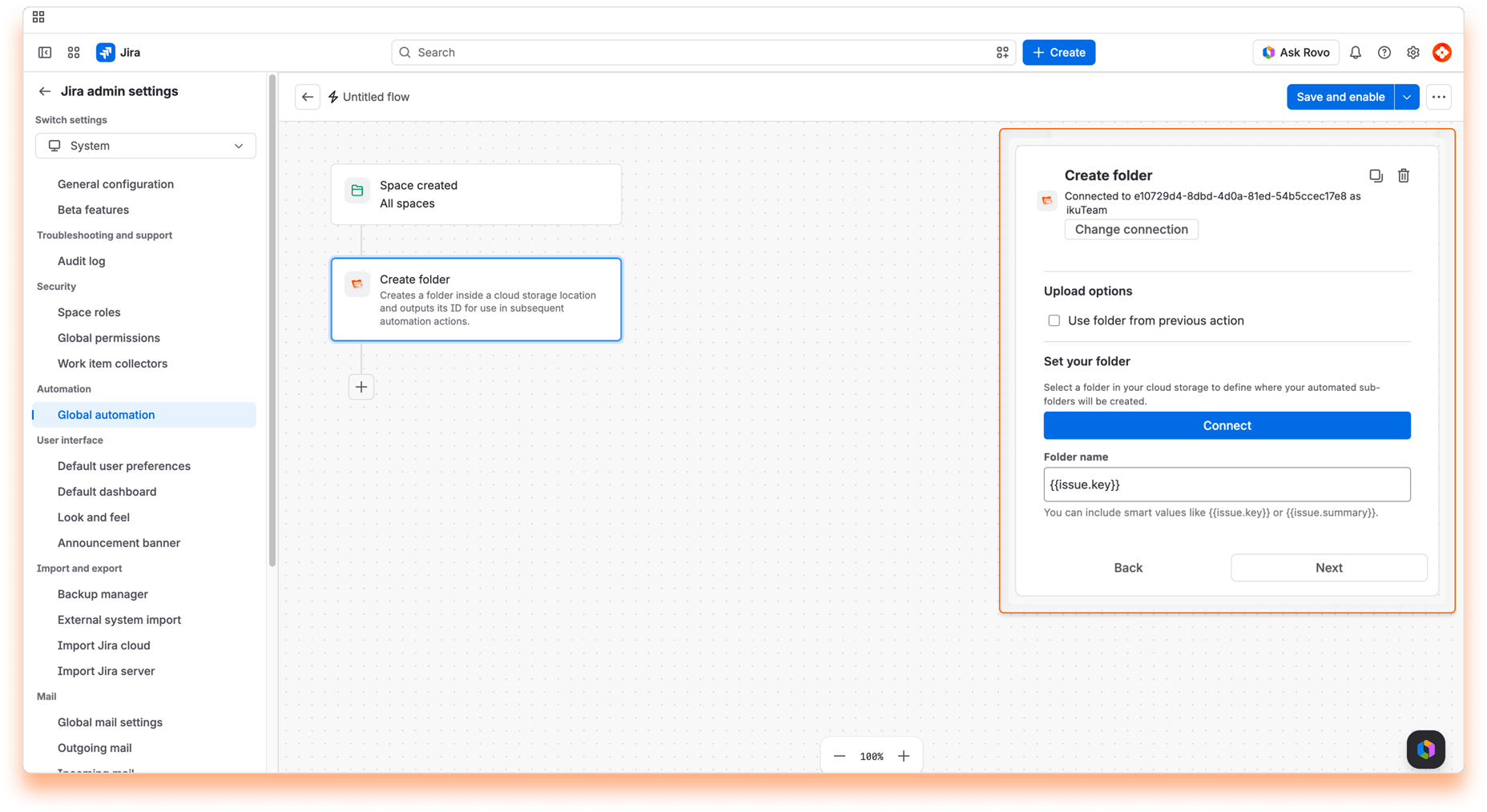Click the Jira logo icon

tap(105, 53)
